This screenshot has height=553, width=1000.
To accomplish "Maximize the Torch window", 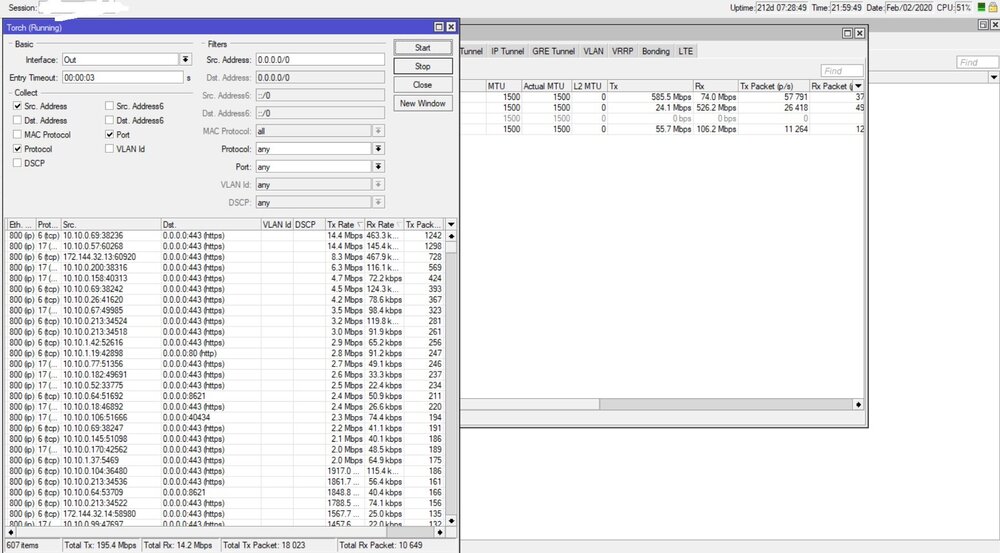I will [x=439, y=27].
